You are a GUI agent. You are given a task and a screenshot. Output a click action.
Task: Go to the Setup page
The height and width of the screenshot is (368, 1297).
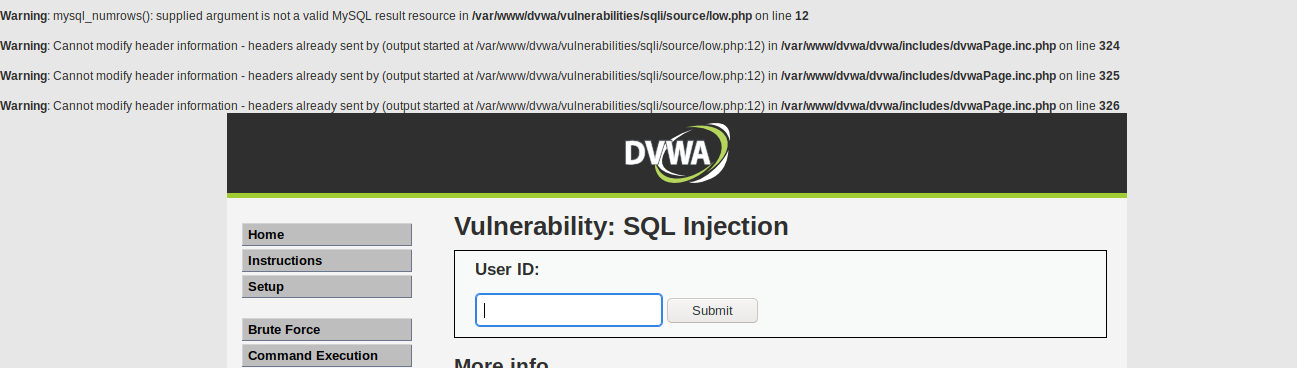point(327,287)
